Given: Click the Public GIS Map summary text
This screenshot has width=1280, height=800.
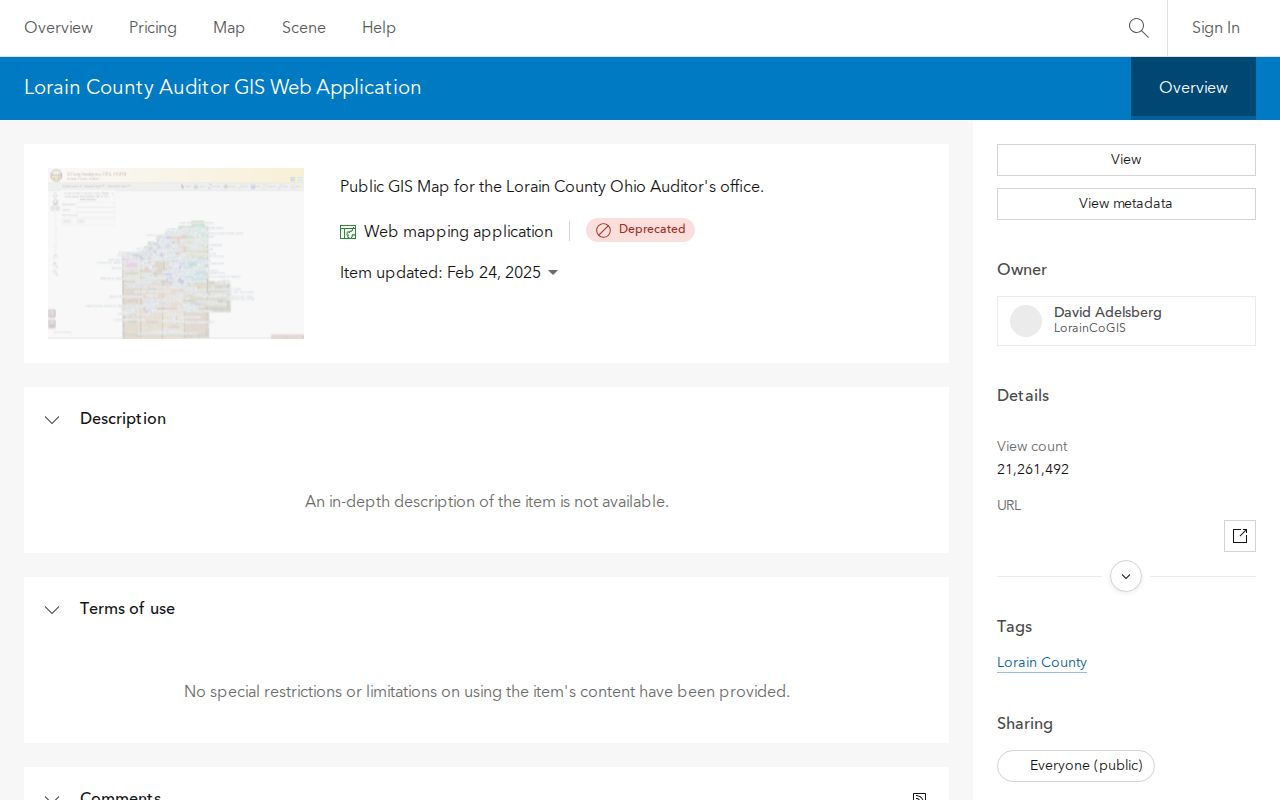Looking at the screenshot, I should pyautogui.click(x=552, y=186).
